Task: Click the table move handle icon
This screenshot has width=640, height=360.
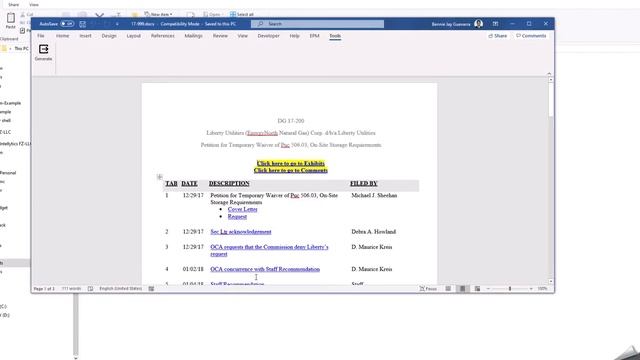Action: (160, 177)
